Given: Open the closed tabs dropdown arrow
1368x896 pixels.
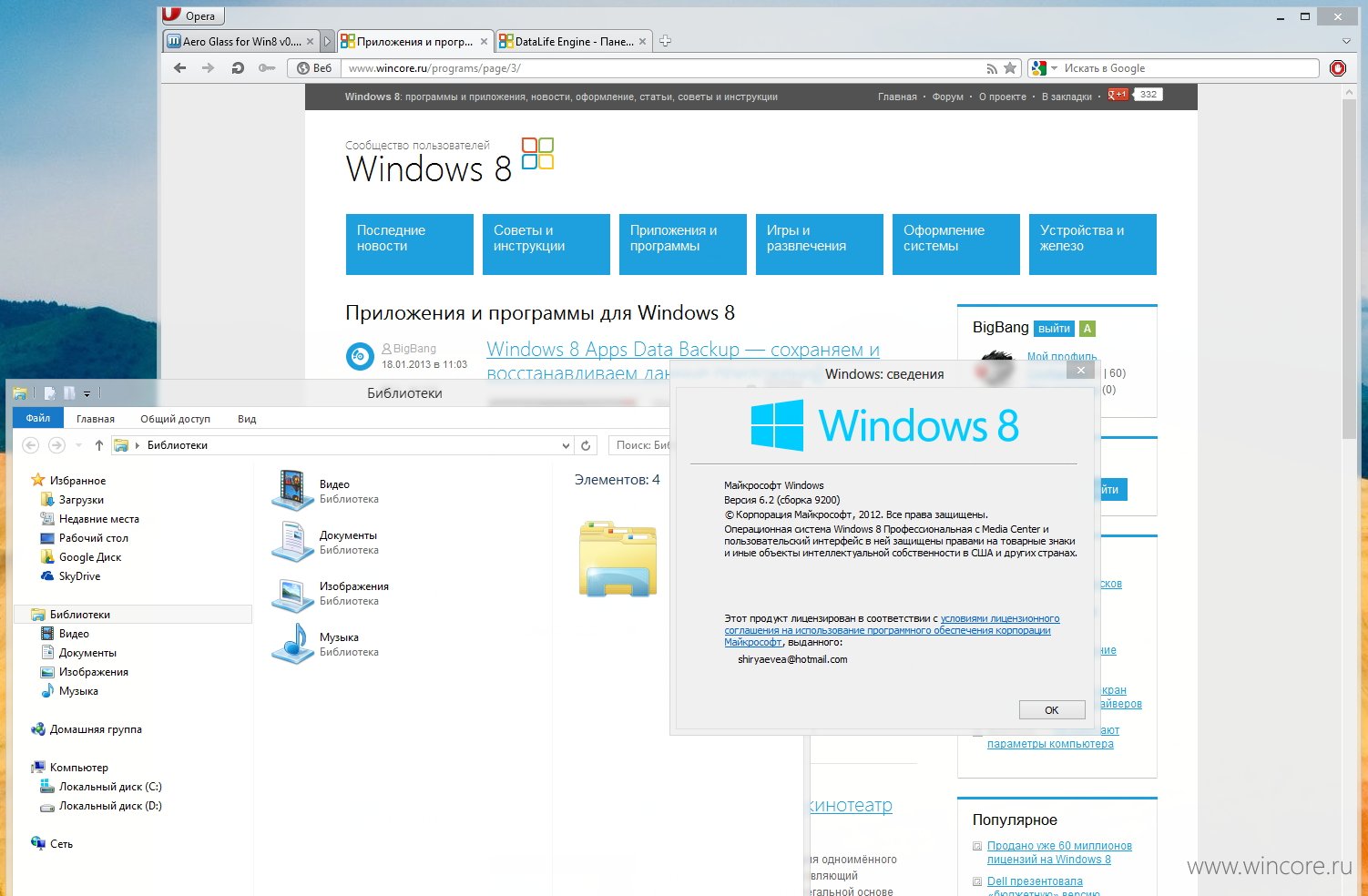Looking at the screenshot, I should (x=1347, y=41).
